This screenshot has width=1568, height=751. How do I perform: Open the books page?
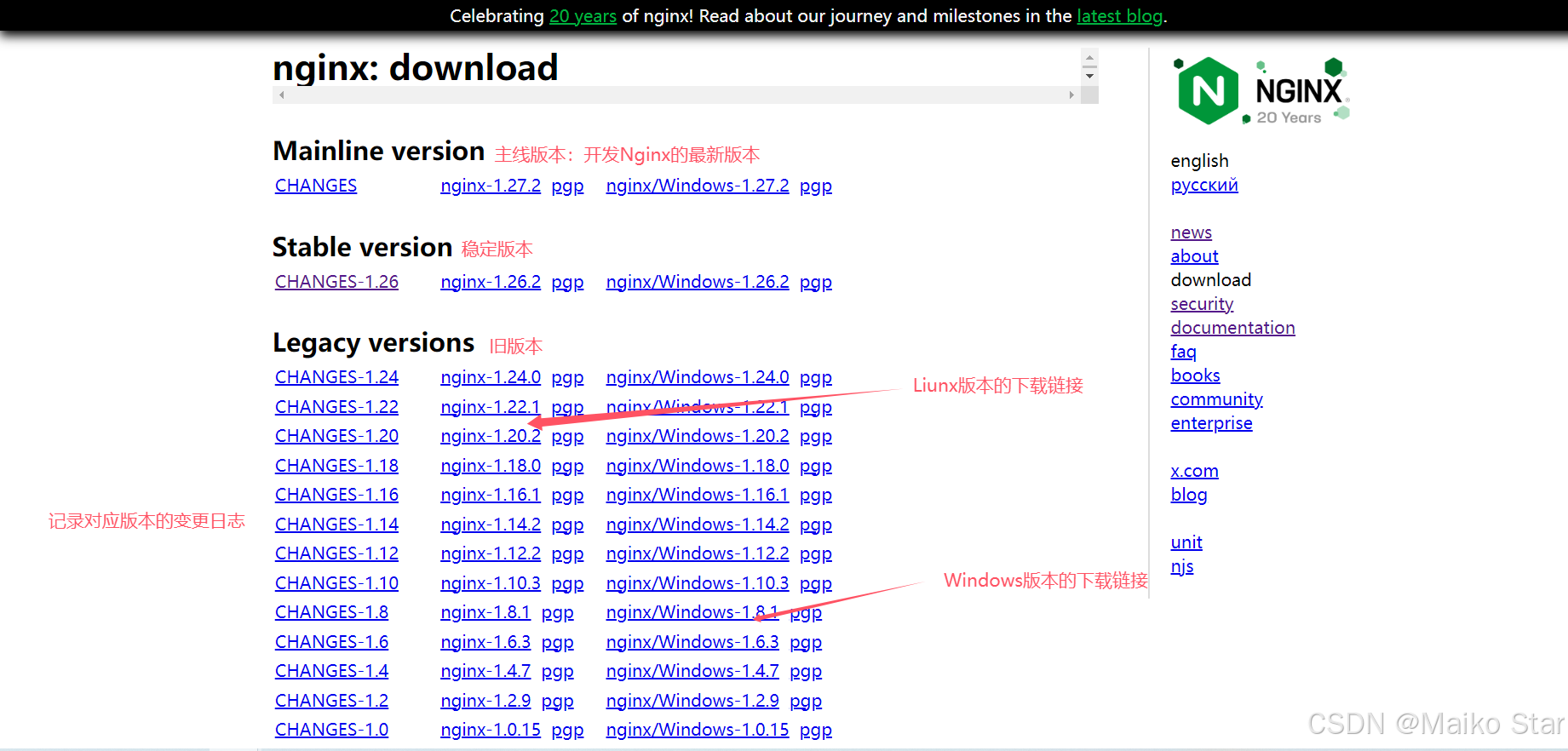coord(1195,375)
